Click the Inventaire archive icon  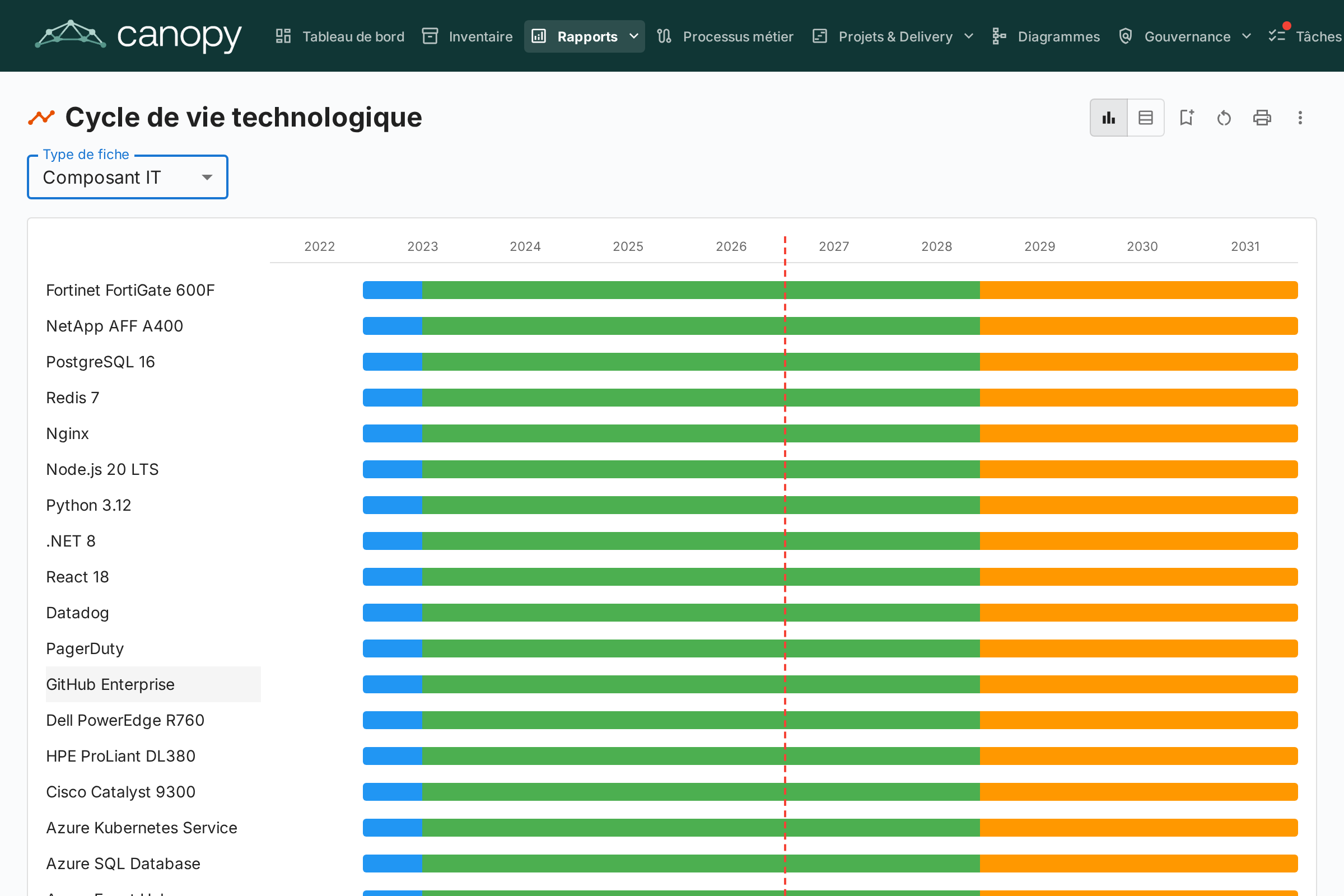pos(430,36)
